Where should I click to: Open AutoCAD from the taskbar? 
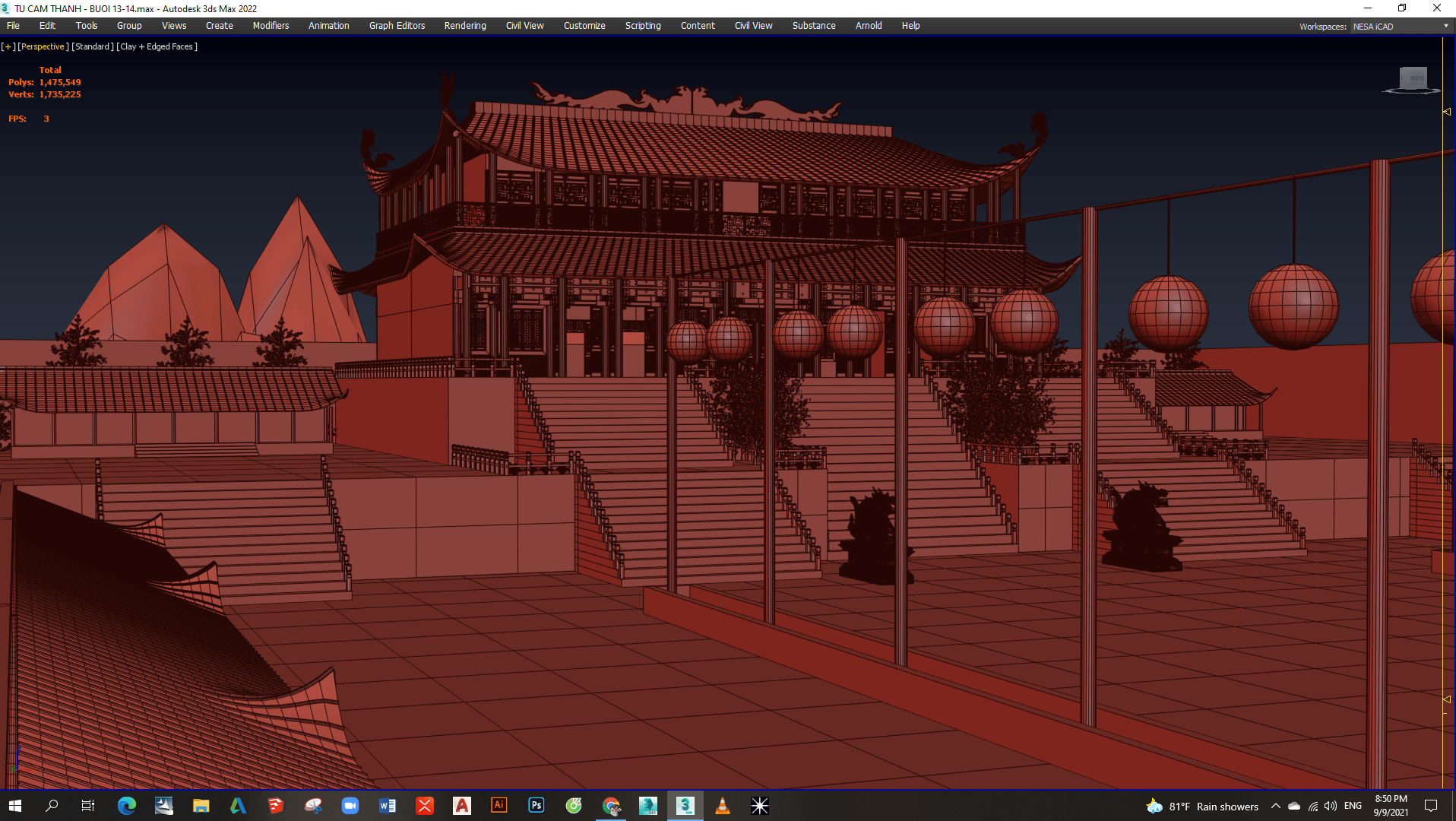[462, 806]
